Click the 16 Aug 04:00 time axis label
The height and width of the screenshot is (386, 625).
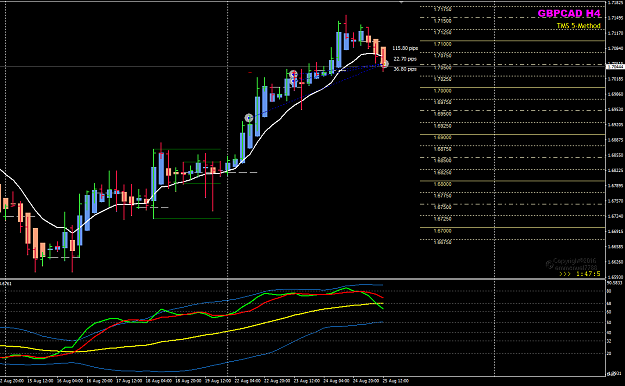70,381
